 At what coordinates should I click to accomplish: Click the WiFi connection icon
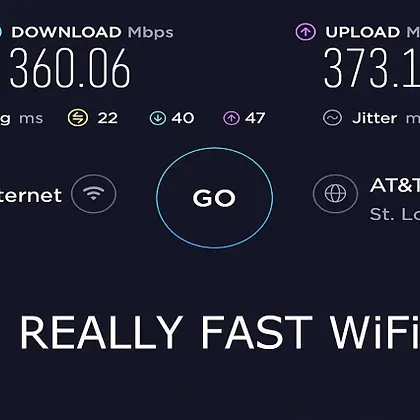coord(94,193)
